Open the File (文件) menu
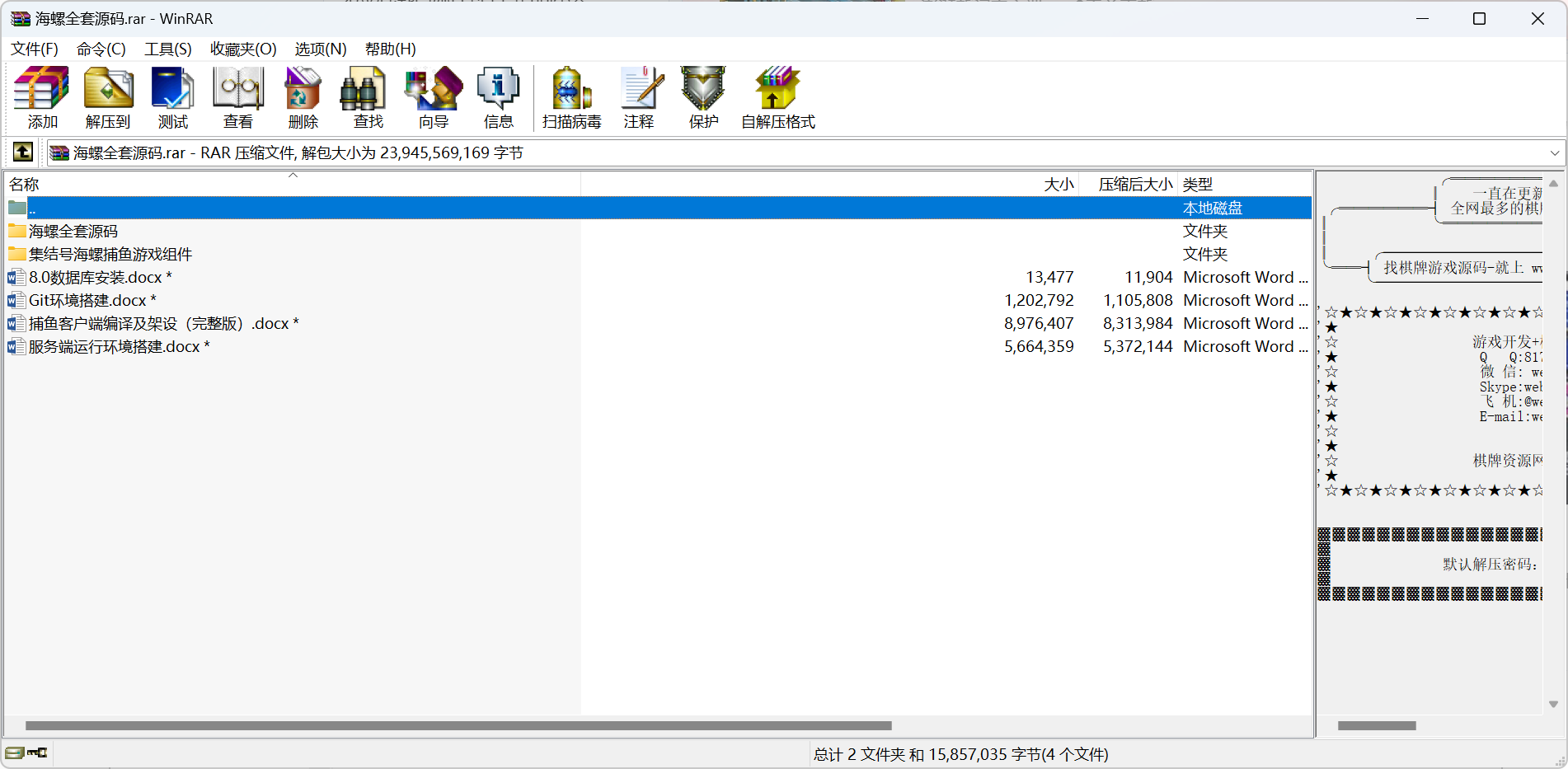1568x769 pixels. (x=35, y=49)
